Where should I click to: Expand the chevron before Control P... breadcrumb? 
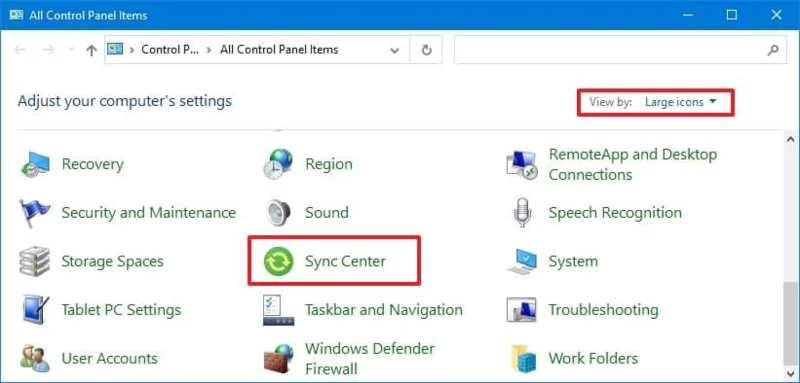point(132,50)
